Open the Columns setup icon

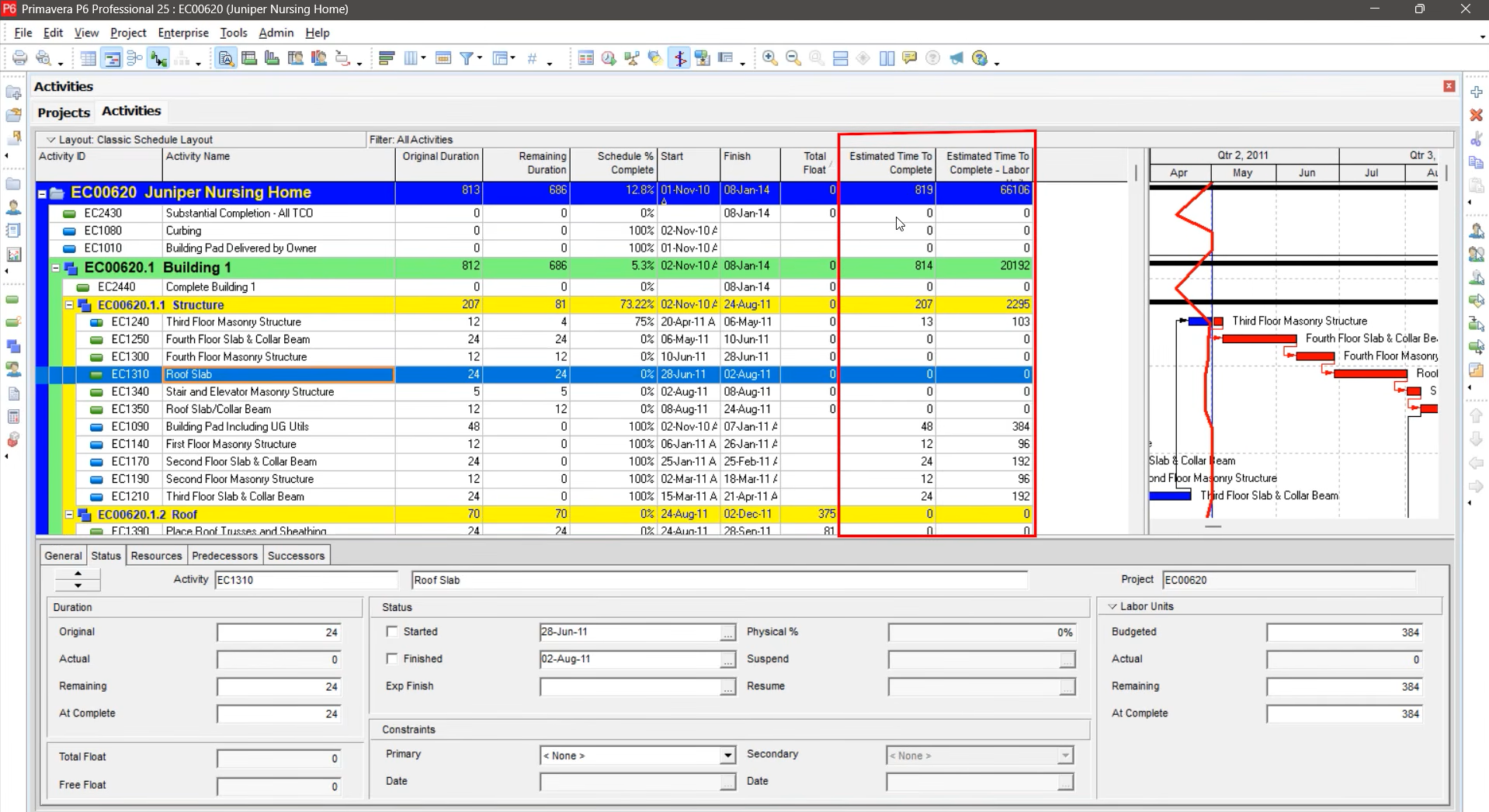tap(412, 57)
